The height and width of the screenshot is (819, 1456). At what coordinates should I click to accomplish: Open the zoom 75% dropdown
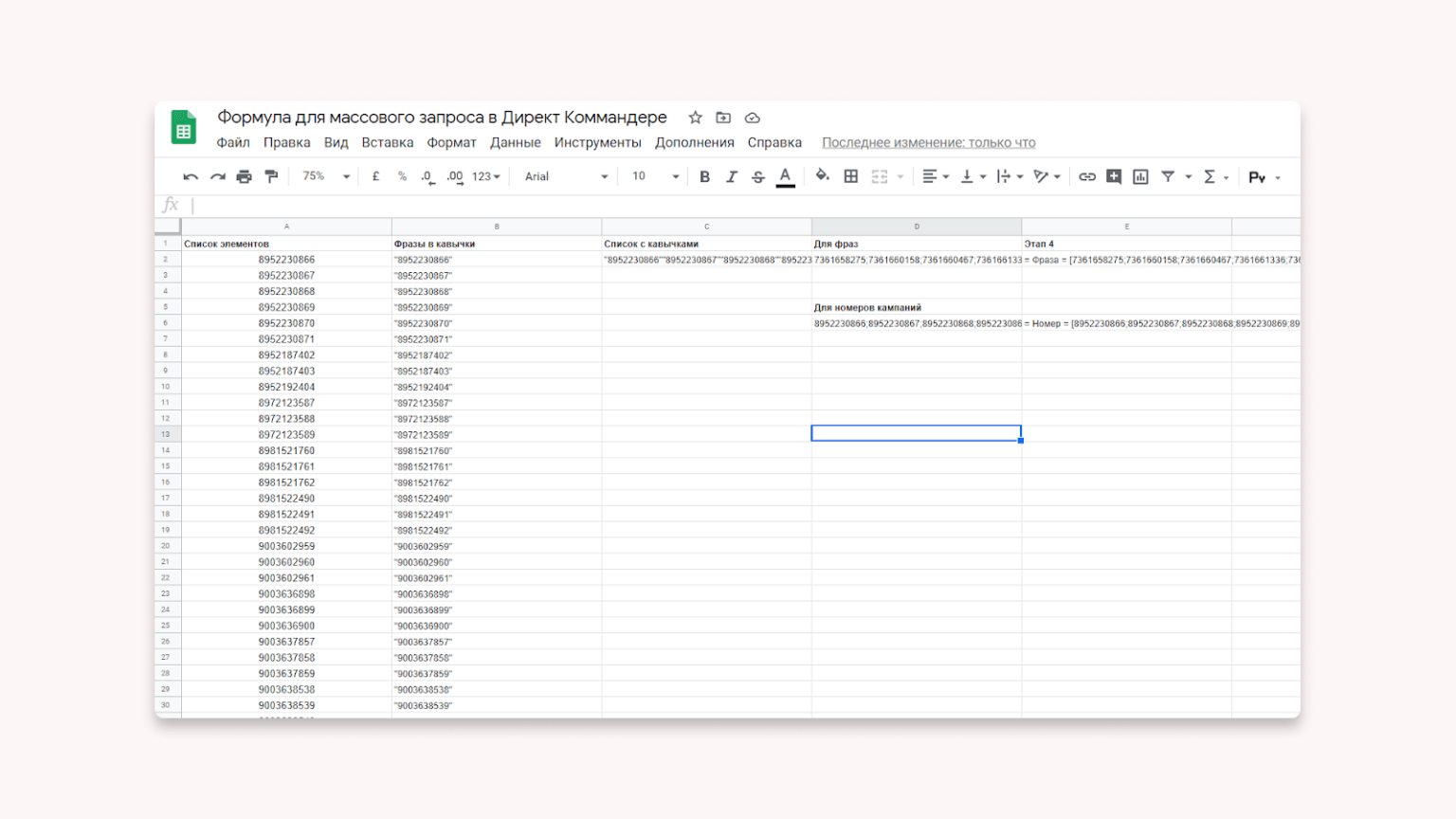[x=325, y=176]
